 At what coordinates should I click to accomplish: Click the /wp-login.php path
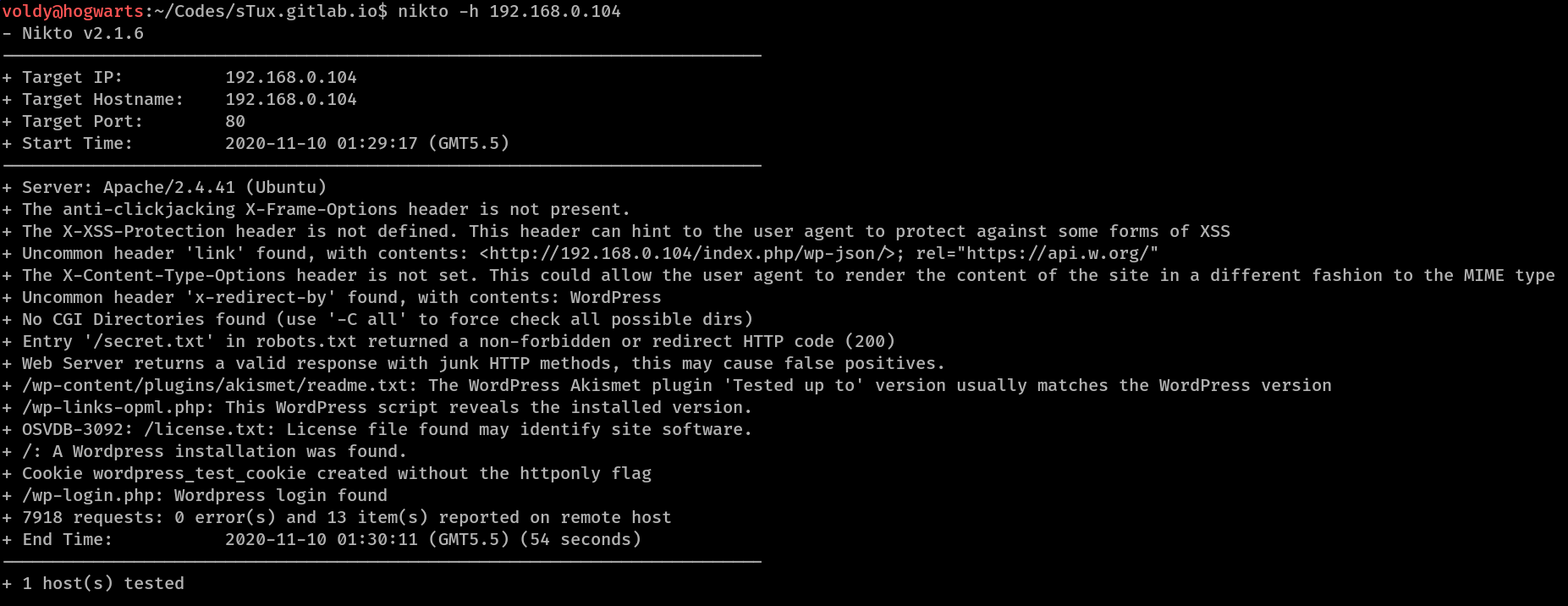(x=92, y=495)
